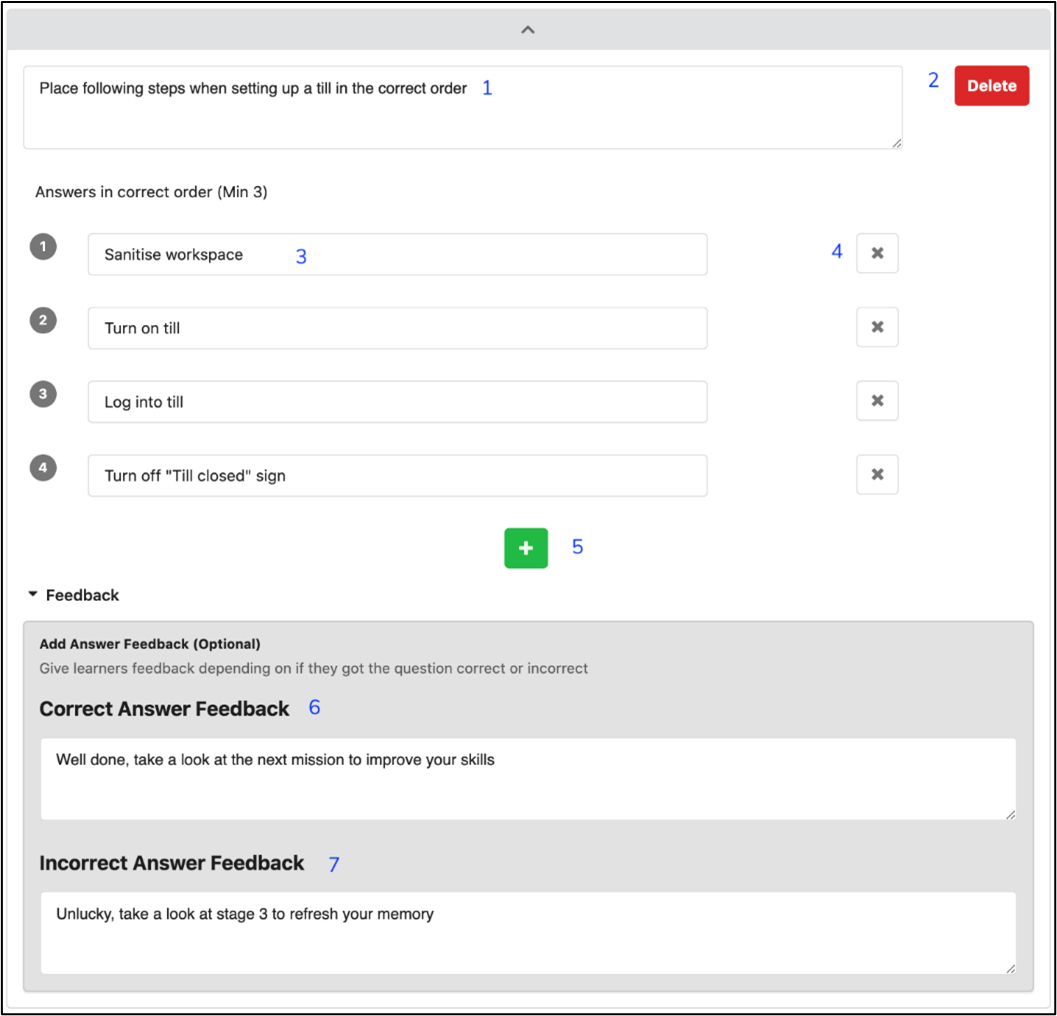Edit the 'Turn off Till closed sign' field
This screenshot has width=1057, height=1016.
(x=397, y=476)
